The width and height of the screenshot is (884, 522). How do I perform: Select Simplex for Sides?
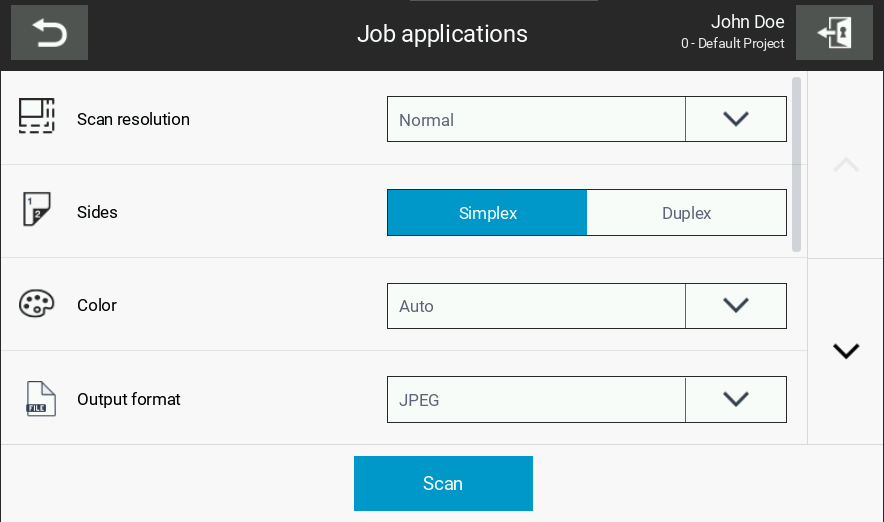point(487,213)
